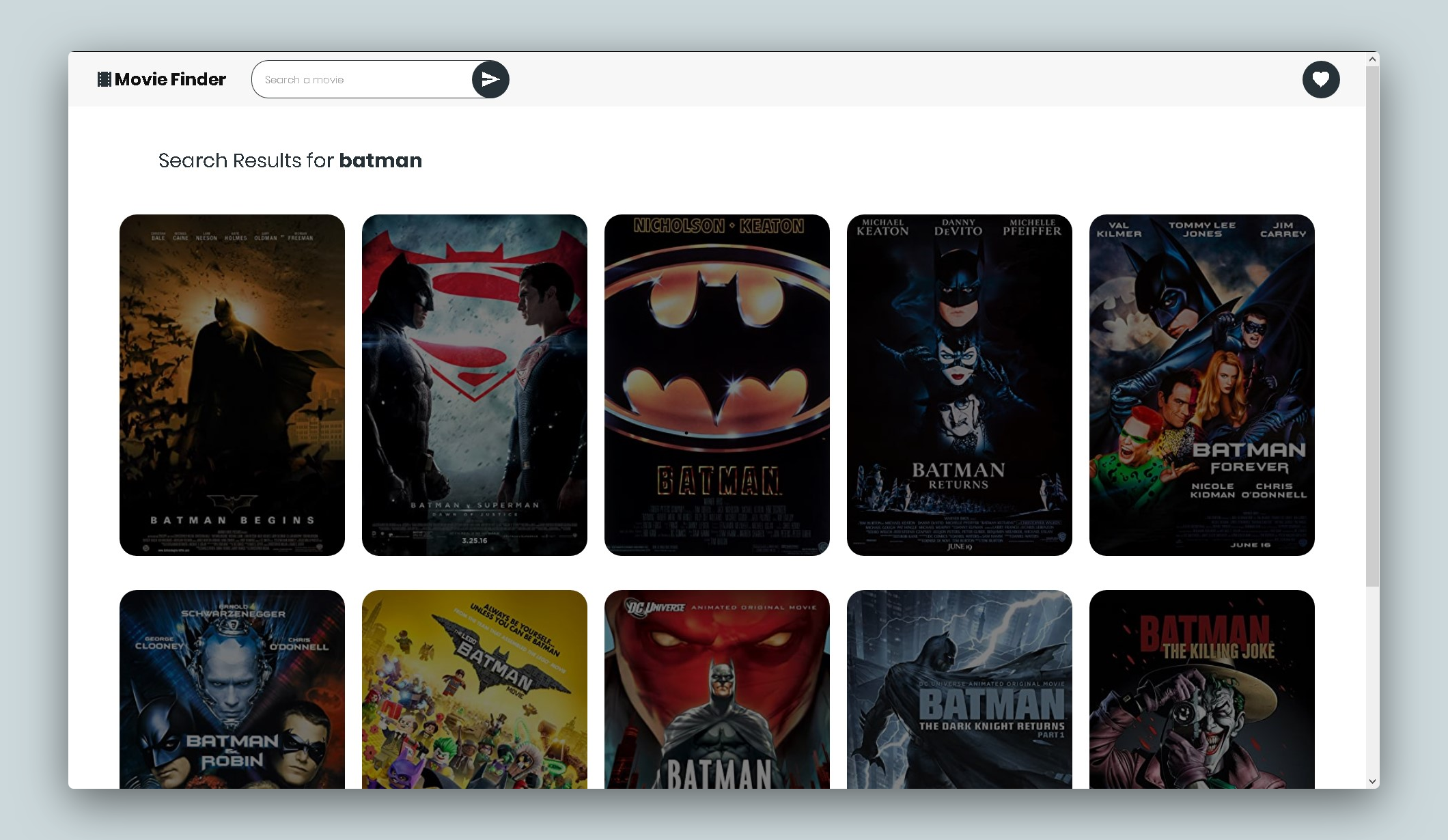Open the Batman Returns poster
1448x840 pixels.
click(x=960, y=384)
